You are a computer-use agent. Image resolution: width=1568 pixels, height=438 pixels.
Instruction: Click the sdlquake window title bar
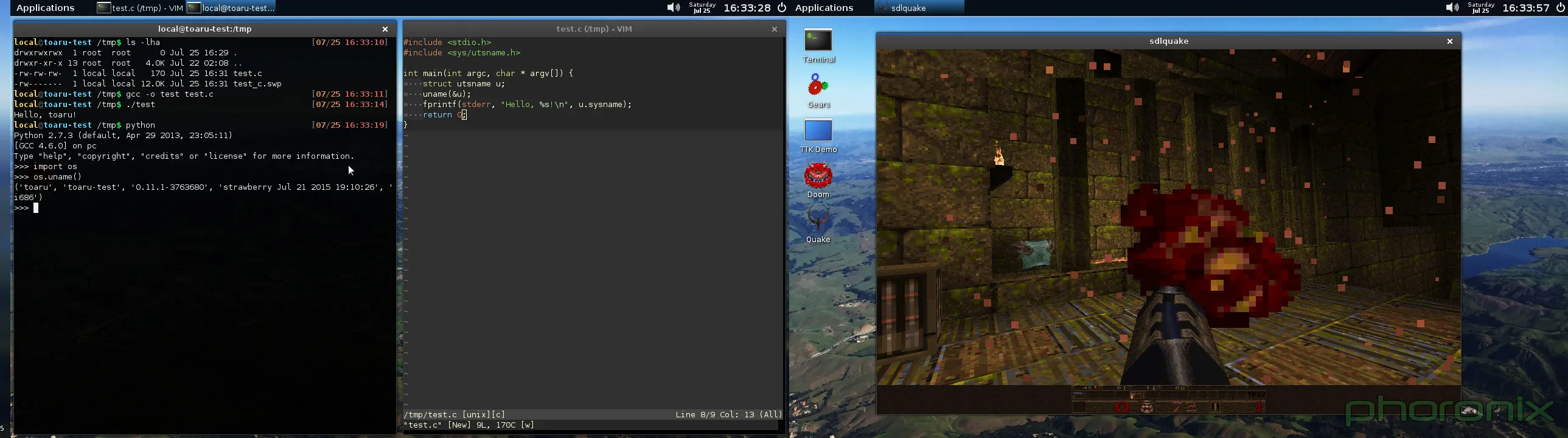tap(1169, 41)
